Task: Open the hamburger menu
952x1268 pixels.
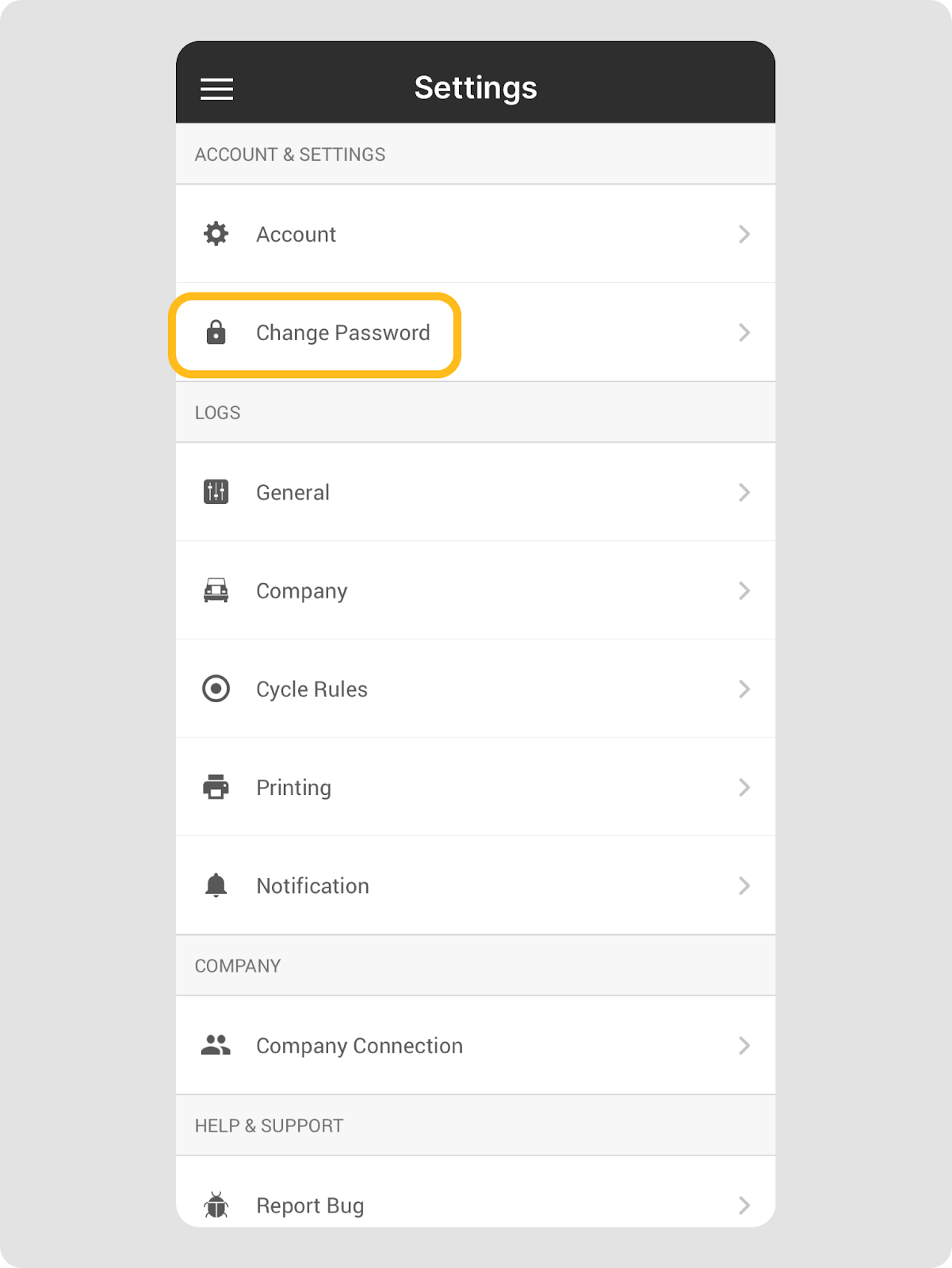Action: (x=216, y=89)
